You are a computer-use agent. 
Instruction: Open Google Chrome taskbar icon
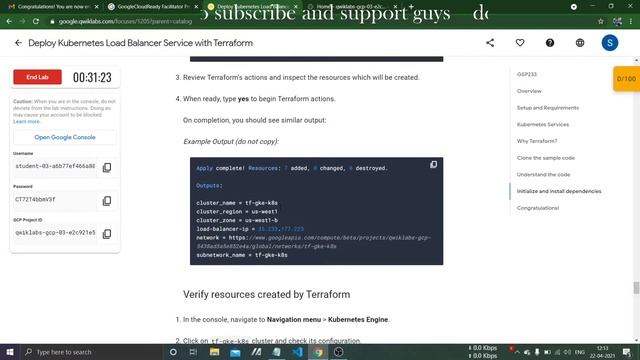318,352
